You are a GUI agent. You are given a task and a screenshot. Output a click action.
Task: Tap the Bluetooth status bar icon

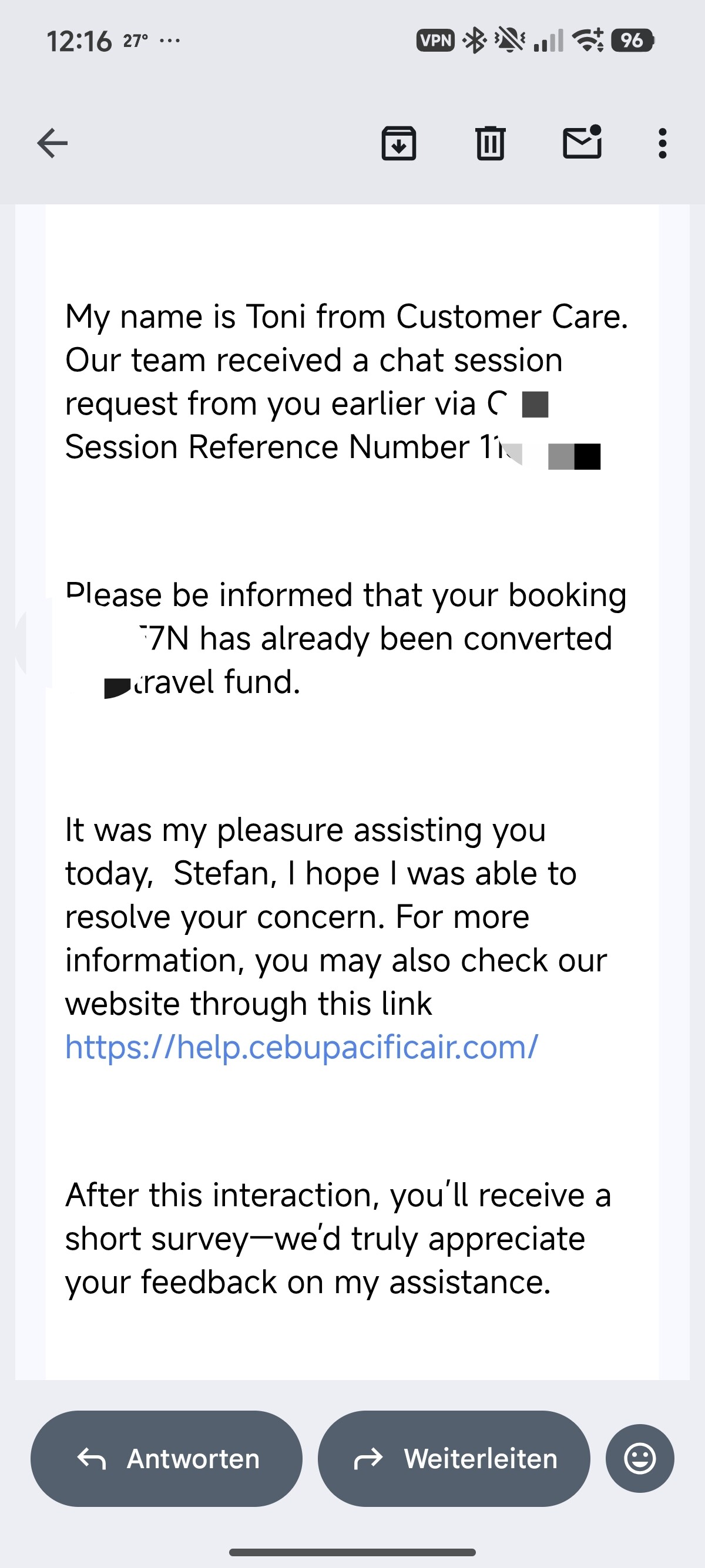[474, 41]
